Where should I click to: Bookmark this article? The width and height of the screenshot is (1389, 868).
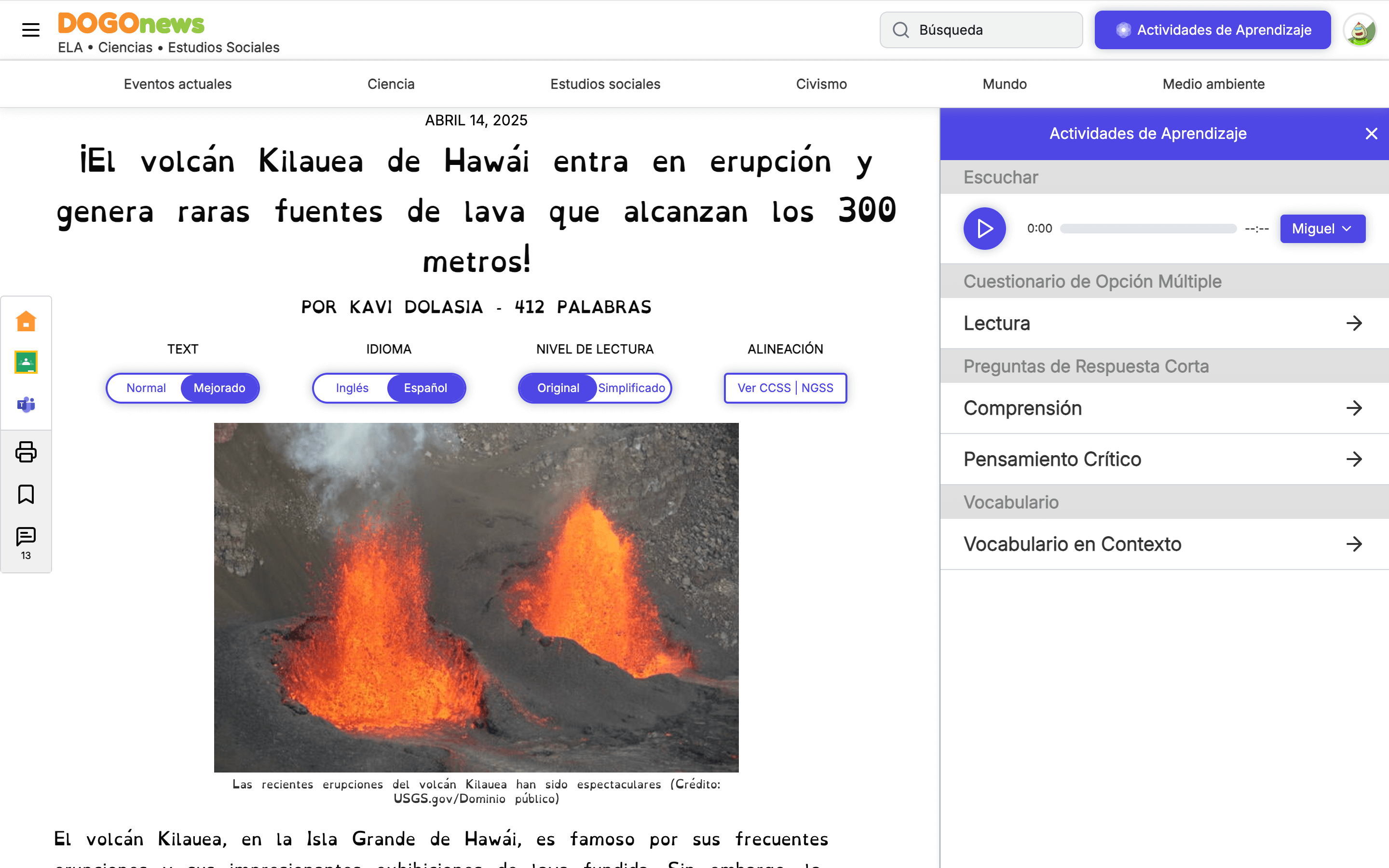(26, 494)
